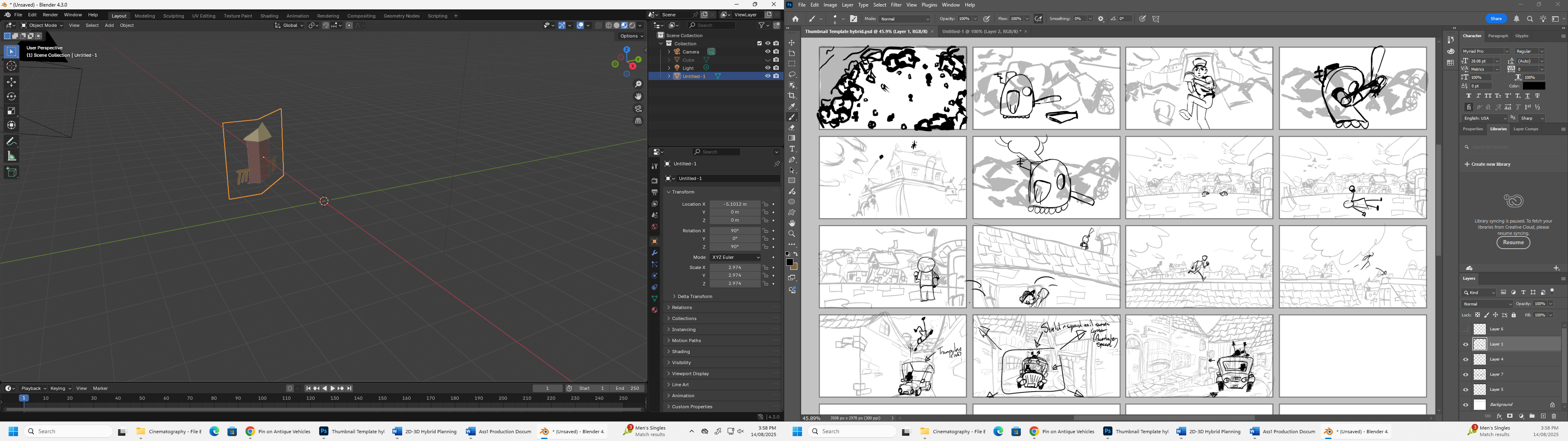Select Blender's Move tool
Image resolution: width=1568 pixels, height=441 pixels.
tap(11, 82)
